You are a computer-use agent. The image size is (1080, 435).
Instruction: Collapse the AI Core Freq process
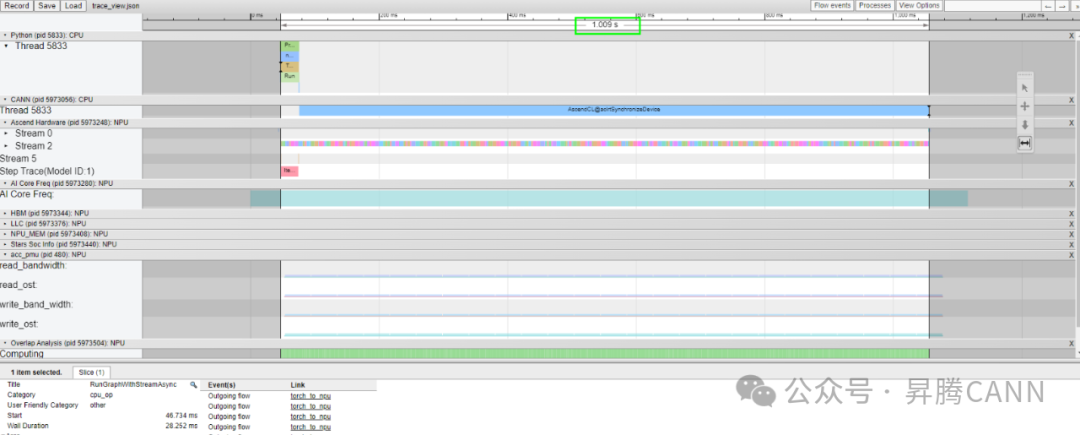coord(6,184)
